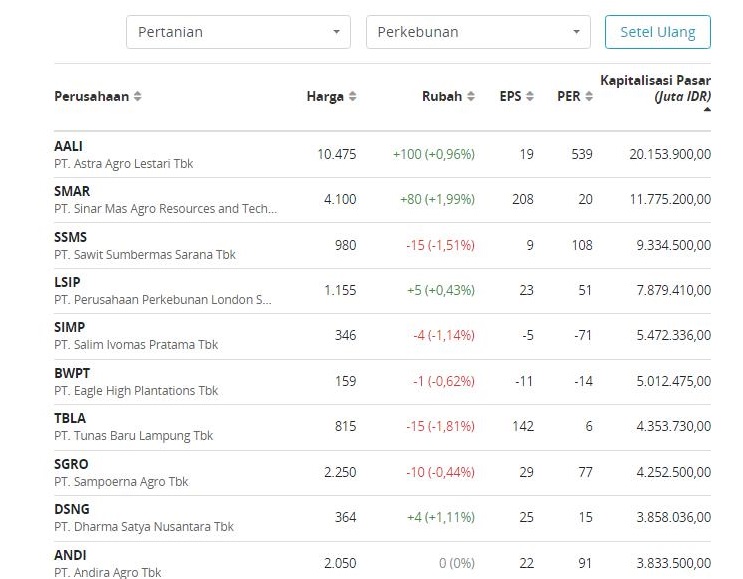Click LSIP change +5 (+0,43%)
This screenshot has height=579, width=743.
click(441, 290)
